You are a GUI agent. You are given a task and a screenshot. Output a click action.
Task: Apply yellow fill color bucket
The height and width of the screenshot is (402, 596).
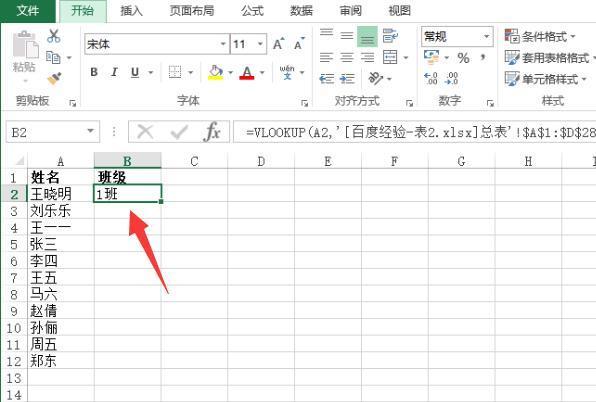[x=216, y=72]
